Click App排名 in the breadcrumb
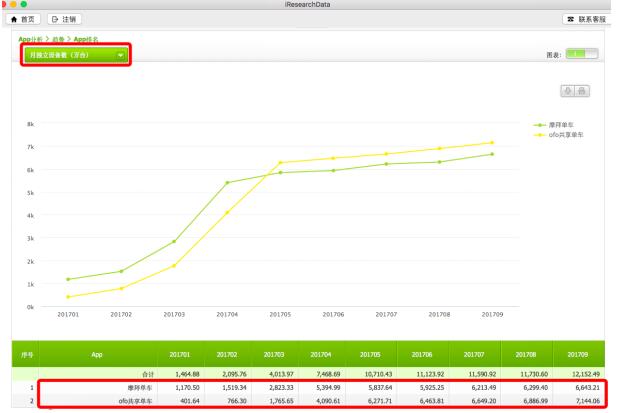 (86, 39)
